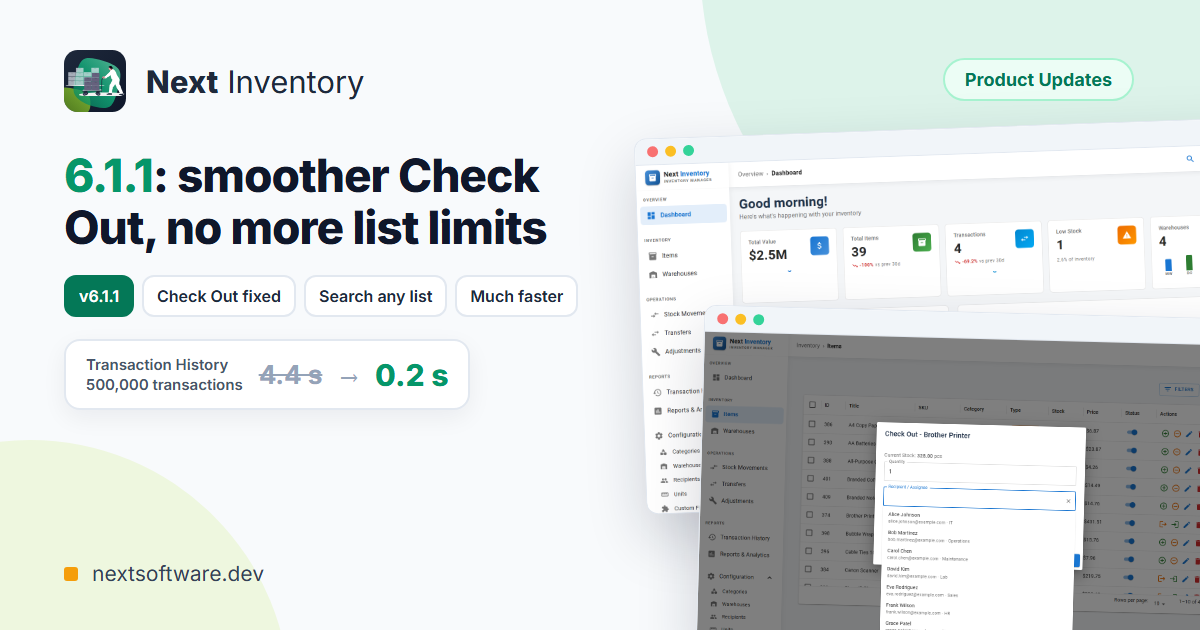The height and width of the screenshot is (630, 1200).
Task: Click Adjustments wrench icon in Dashboard window sidebar
Action: click(x=655, y=352)
